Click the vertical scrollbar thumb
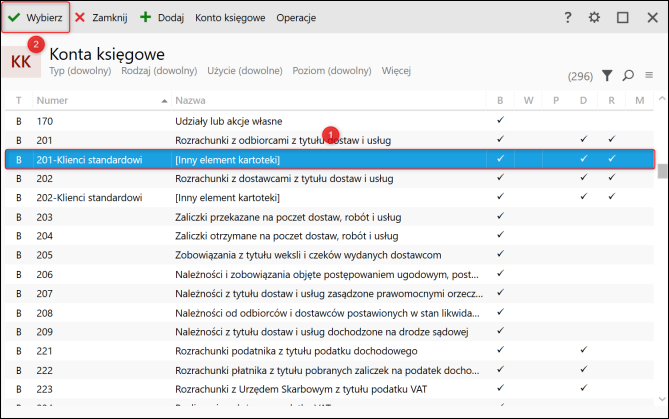This screenshot has width=669, height=419. point(662,172)
